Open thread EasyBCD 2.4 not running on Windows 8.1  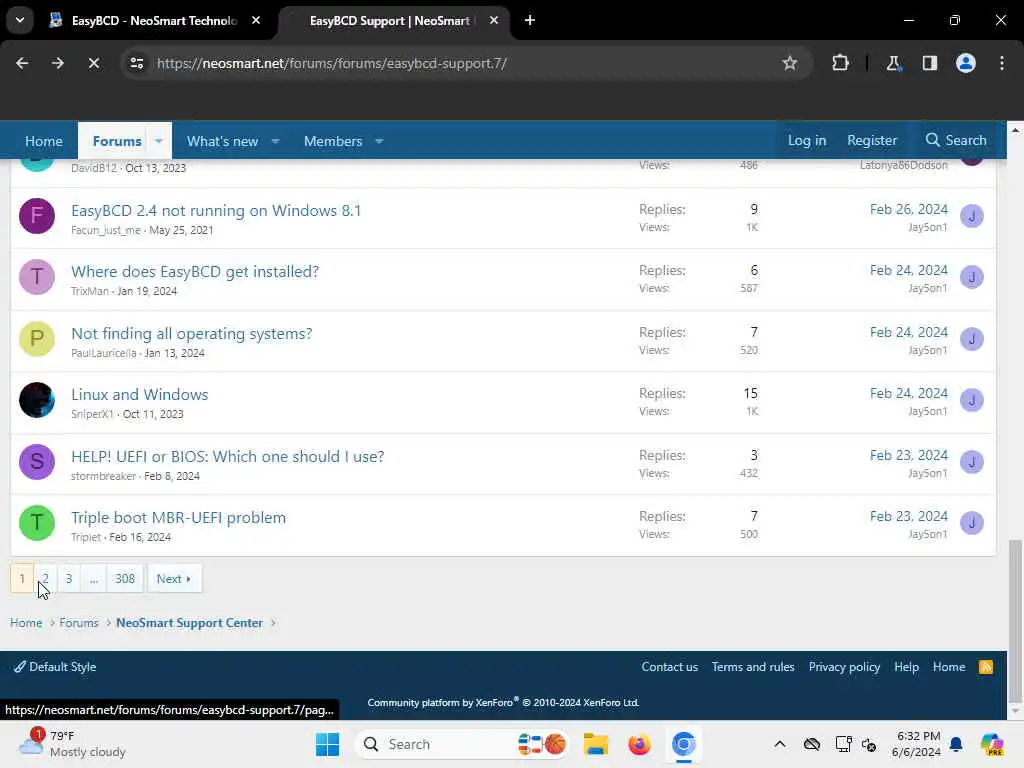pos(216,210)
